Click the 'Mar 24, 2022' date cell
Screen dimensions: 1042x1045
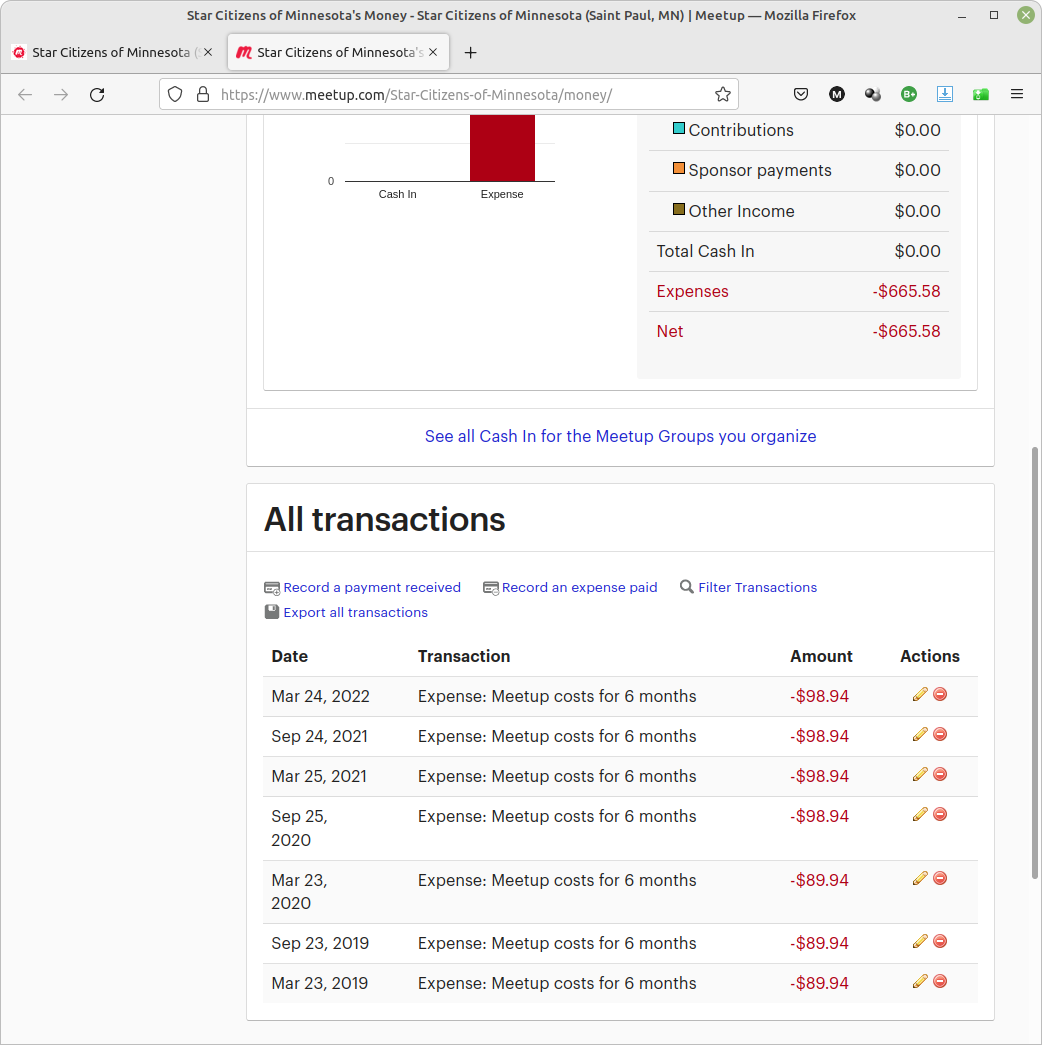320,696
